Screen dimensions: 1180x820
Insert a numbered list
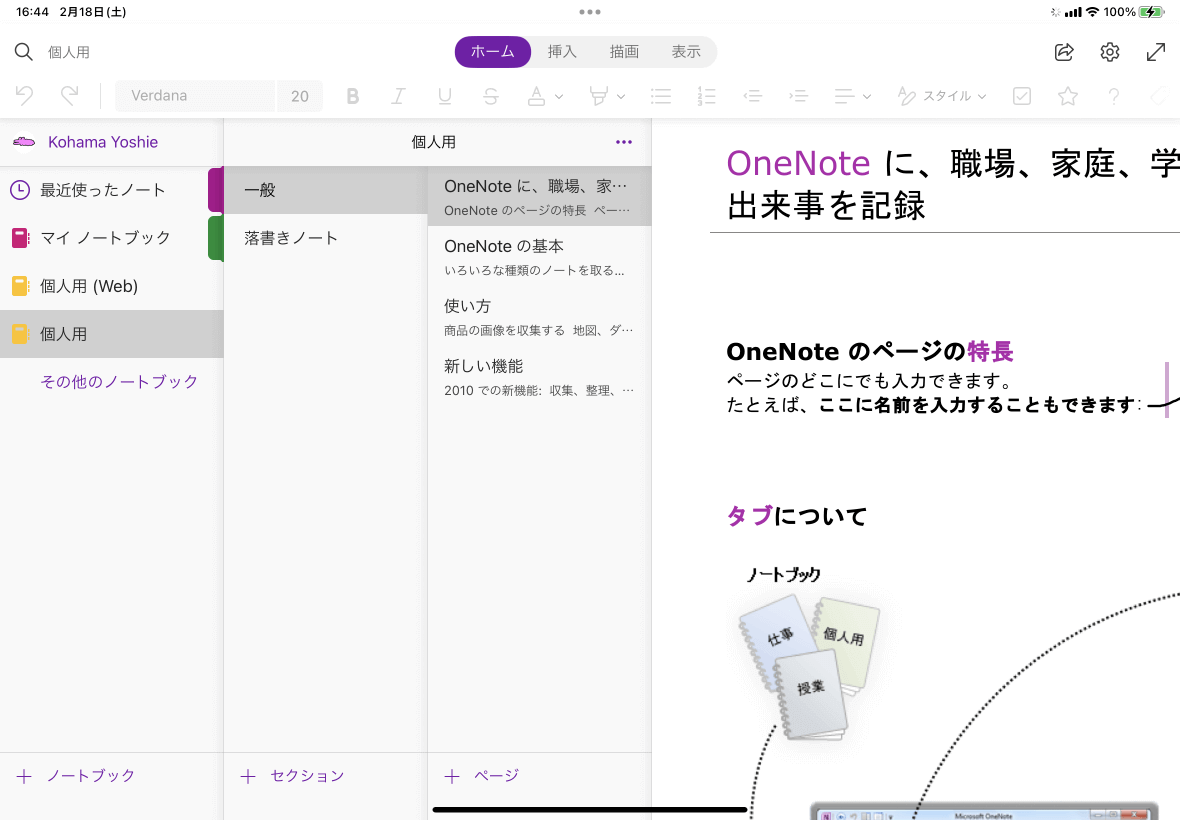[707, 96]
